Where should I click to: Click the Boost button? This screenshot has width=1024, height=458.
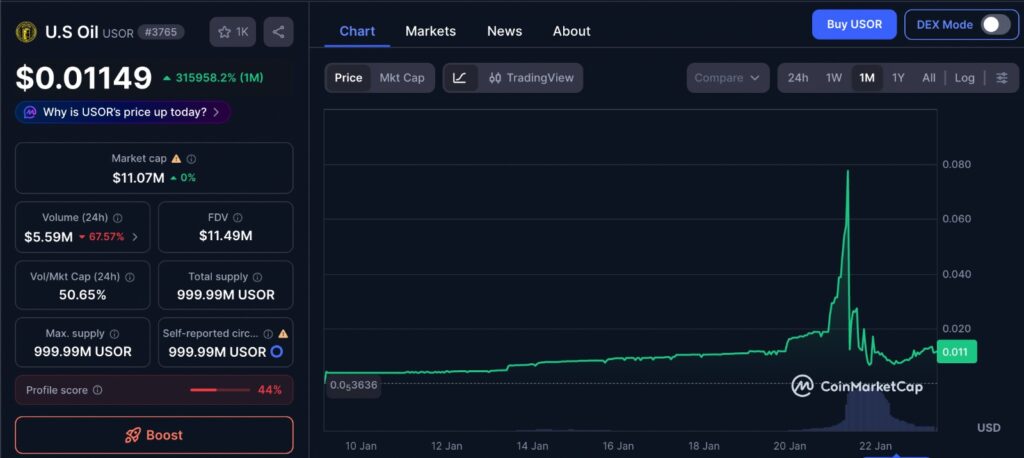point(154,435)
